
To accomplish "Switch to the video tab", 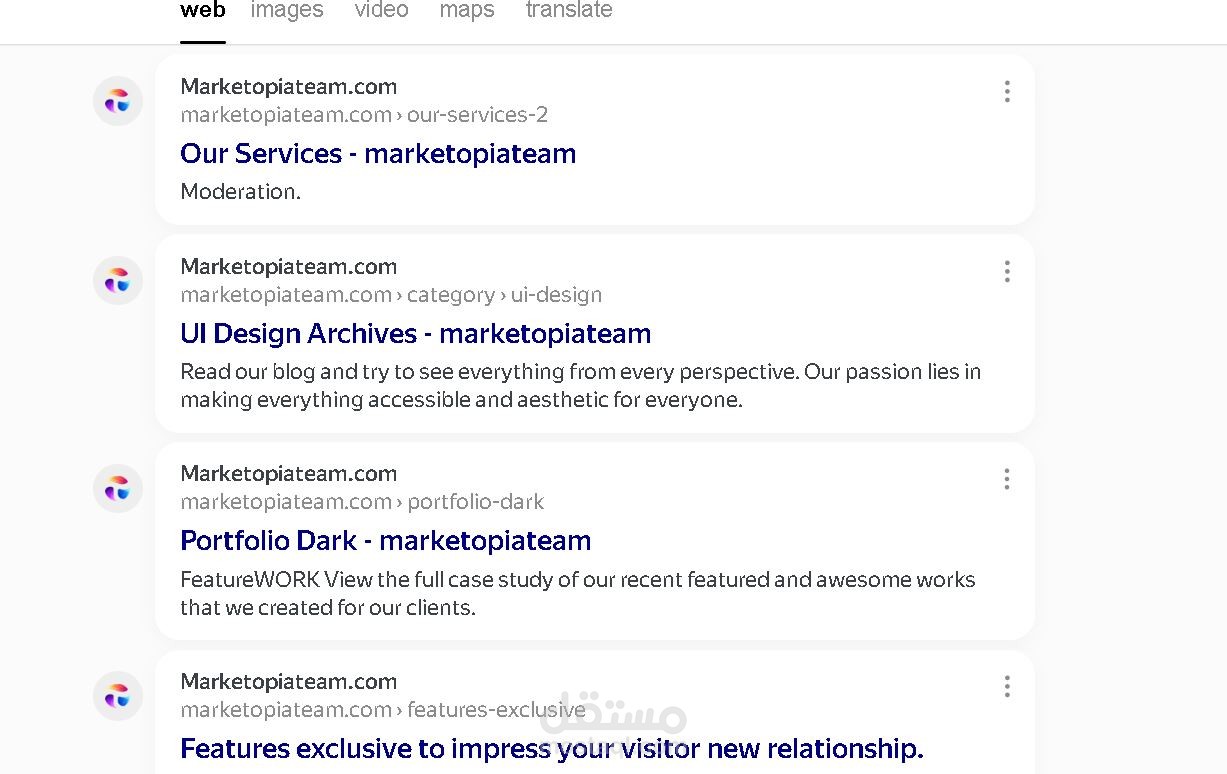I will pos(381,11).
